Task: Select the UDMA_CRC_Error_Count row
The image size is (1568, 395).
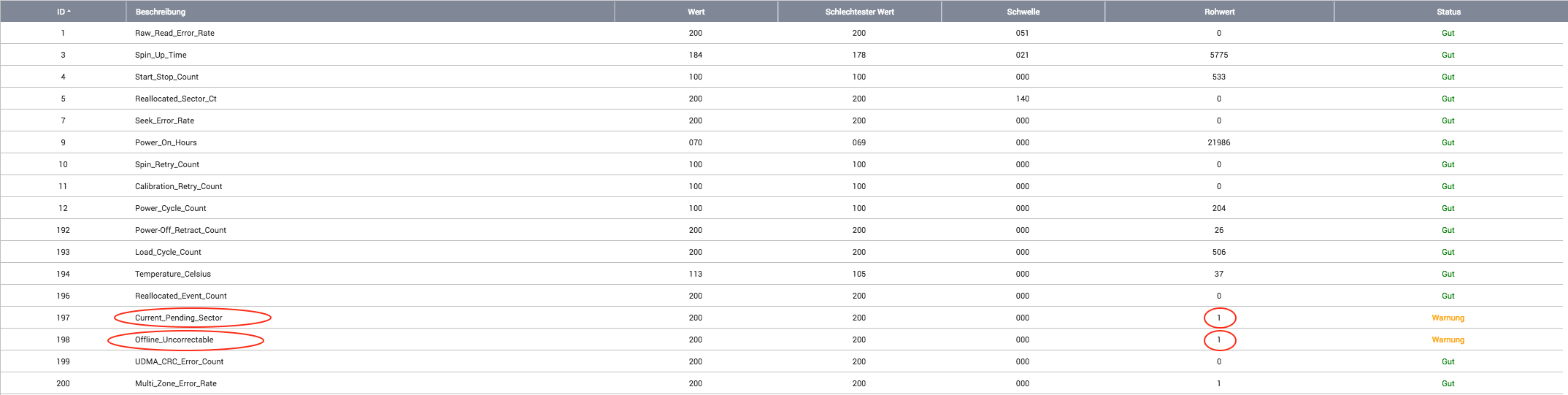Action: click(179, 361)
